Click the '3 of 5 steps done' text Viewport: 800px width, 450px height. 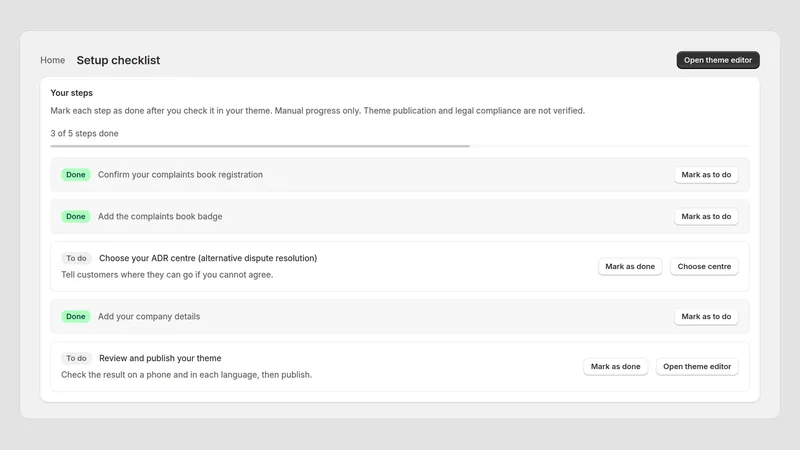tap(84, 133)
